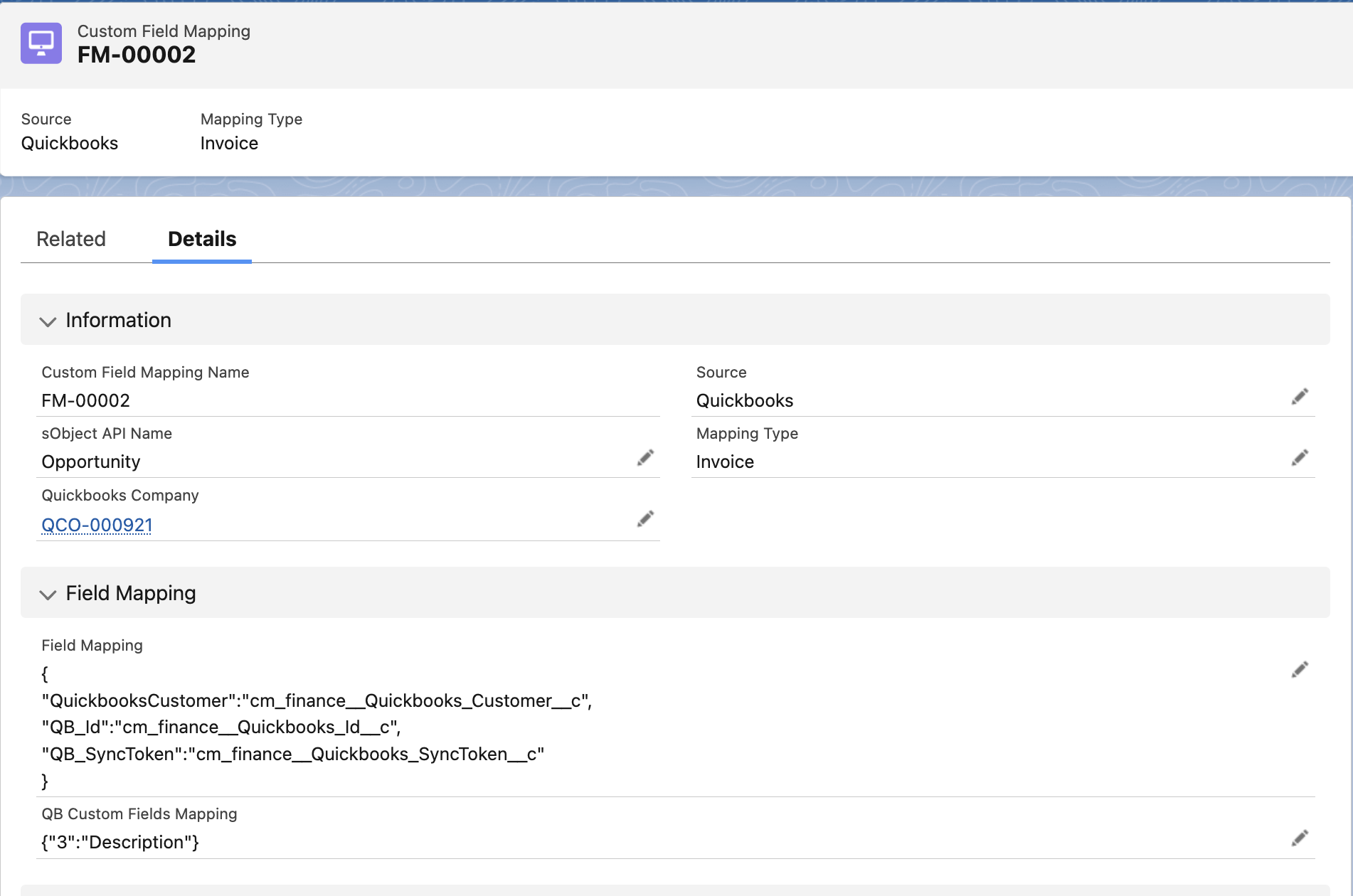Screen dimensions: 1353x896
Task: Click the Opportunity sObject API Name value
Action: tap(91, 462)
